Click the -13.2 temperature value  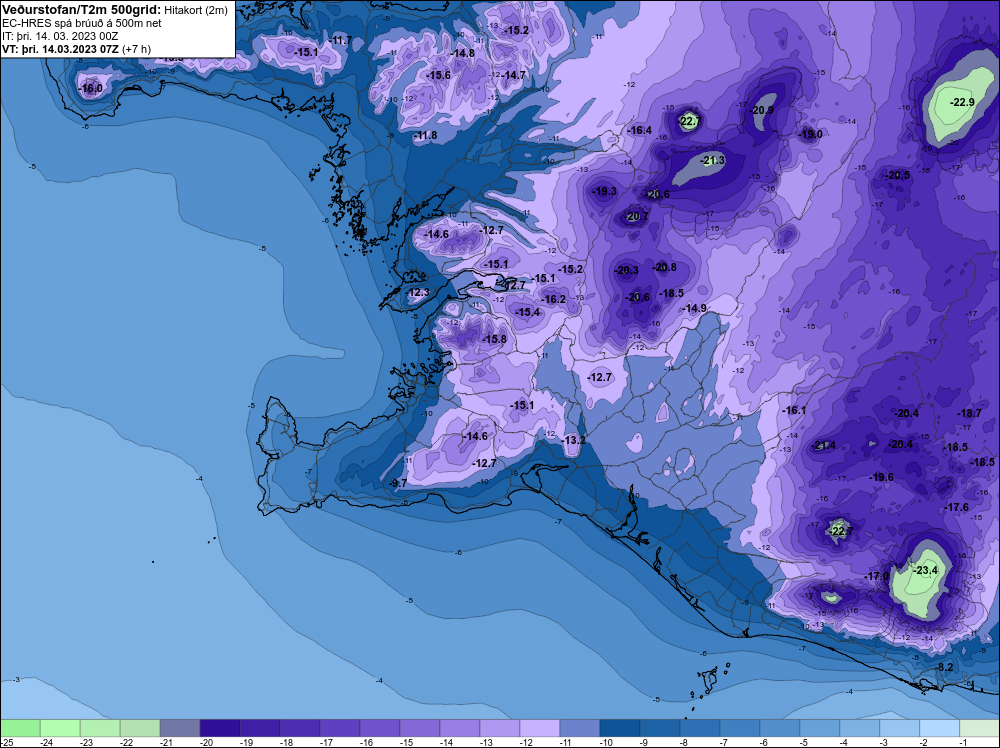(572, 440)
